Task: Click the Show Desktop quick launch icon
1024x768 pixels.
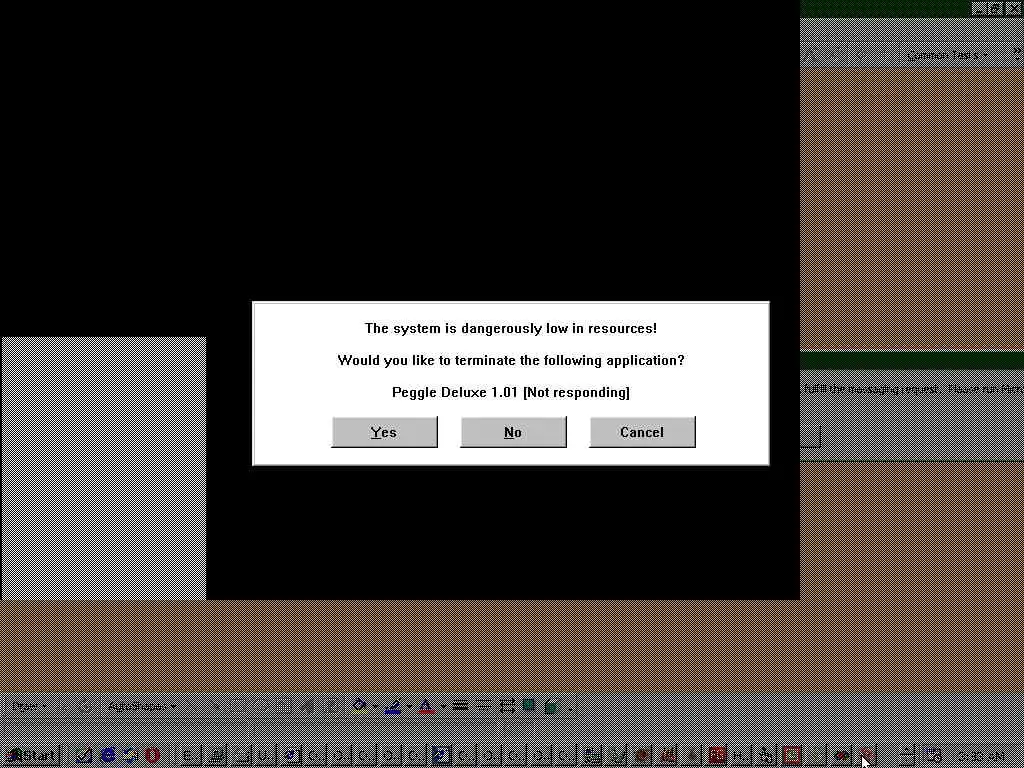Action: click(84, 756)
